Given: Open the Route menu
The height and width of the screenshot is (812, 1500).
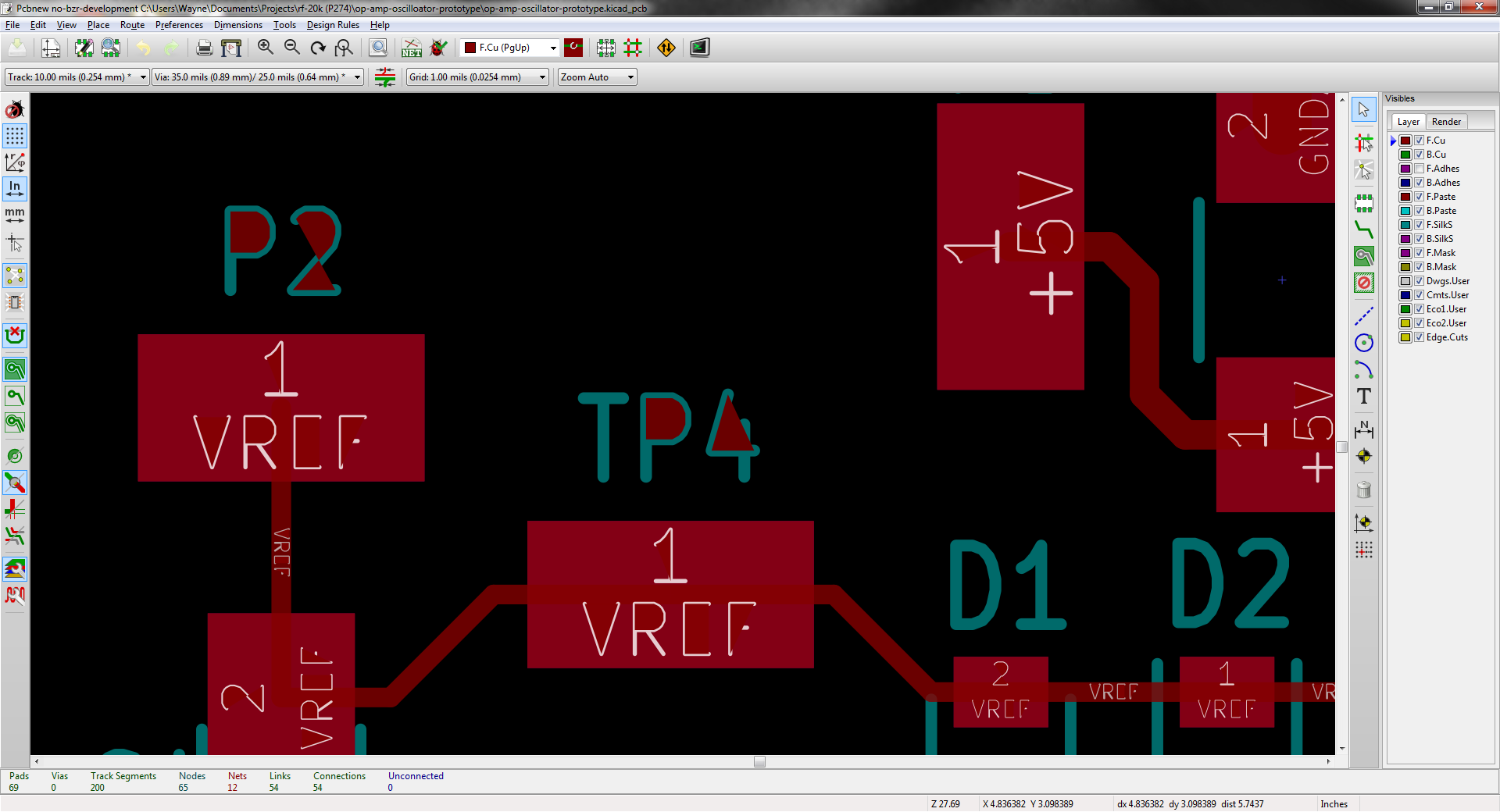Looking at the screenshot, I should pyautogui.click(x=132, y=25).
